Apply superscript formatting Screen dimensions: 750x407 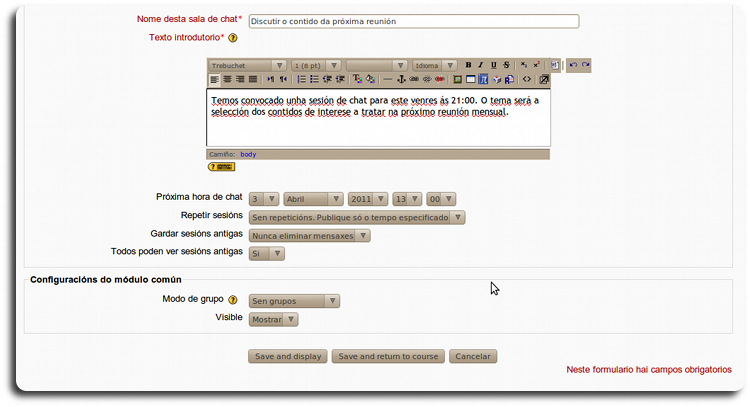click(537, 65)
